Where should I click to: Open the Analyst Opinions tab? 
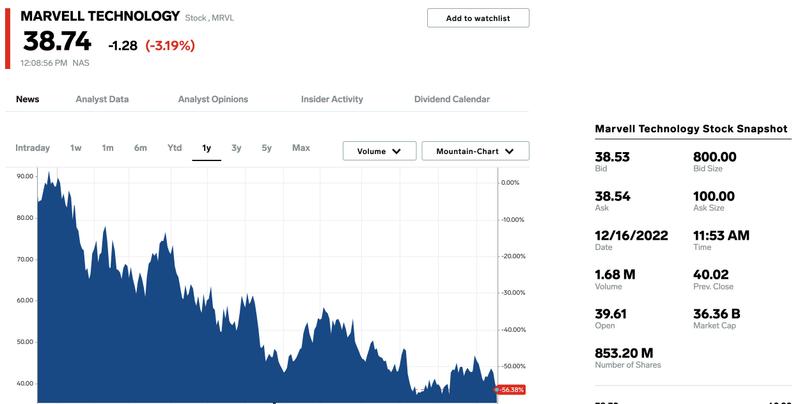213,99
